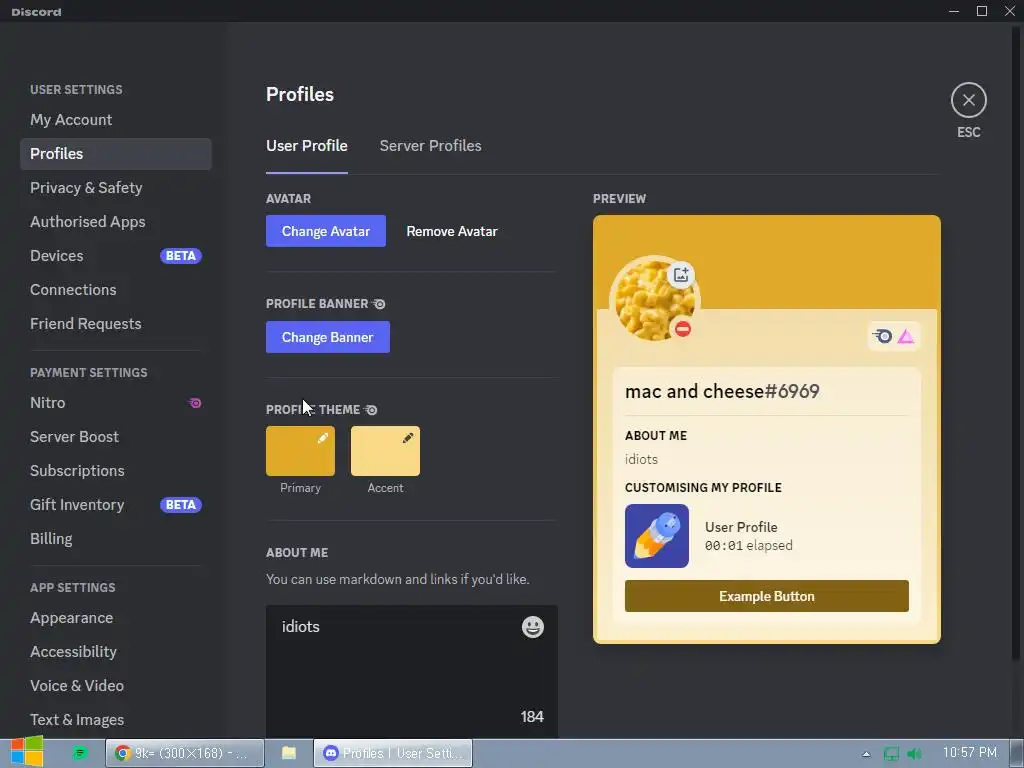This screenshot has width=1024, height=768.
Task: Click the mac and cheese#6969 username
Action: click(722, 391)
